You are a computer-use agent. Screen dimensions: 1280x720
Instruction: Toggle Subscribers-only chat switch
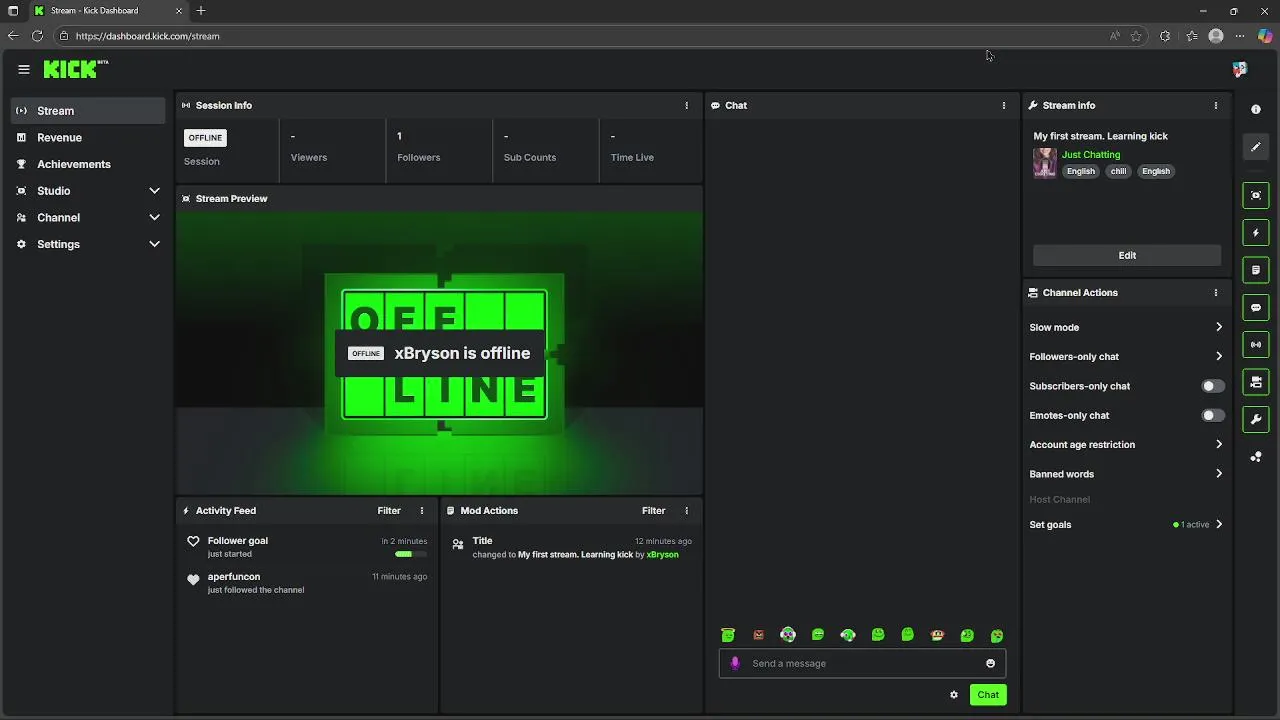pos(1212,386)
